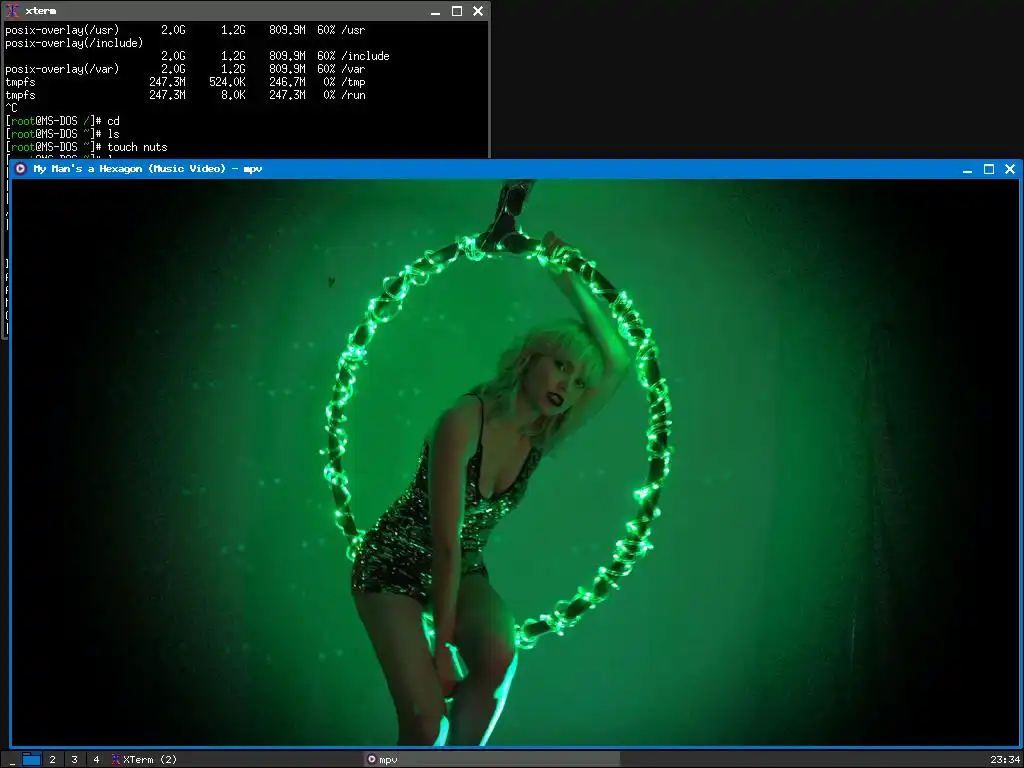Switch to workspace 3 in the taskbar
This screenshot has height=768, width=1024.
pyautogui.click(x=74, y=760)
